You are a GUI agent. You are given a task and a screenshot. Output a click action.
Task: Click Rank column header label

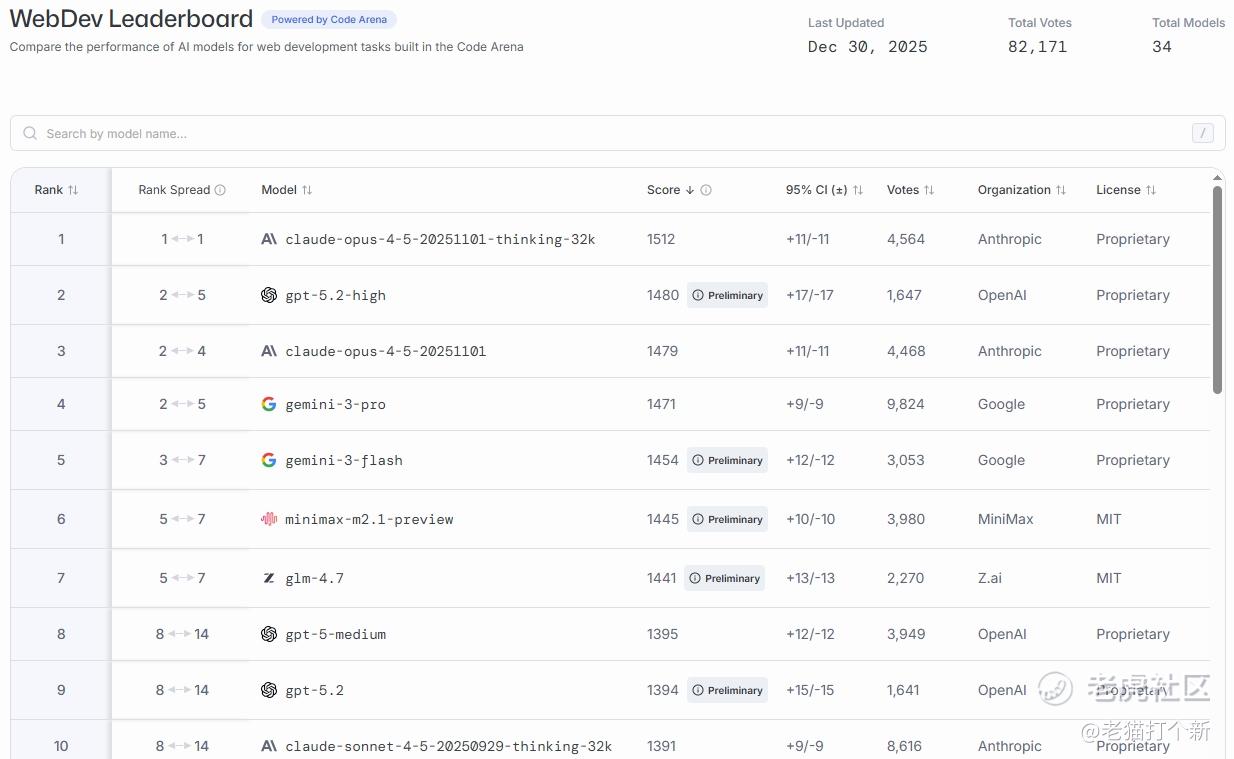point(49,190)
